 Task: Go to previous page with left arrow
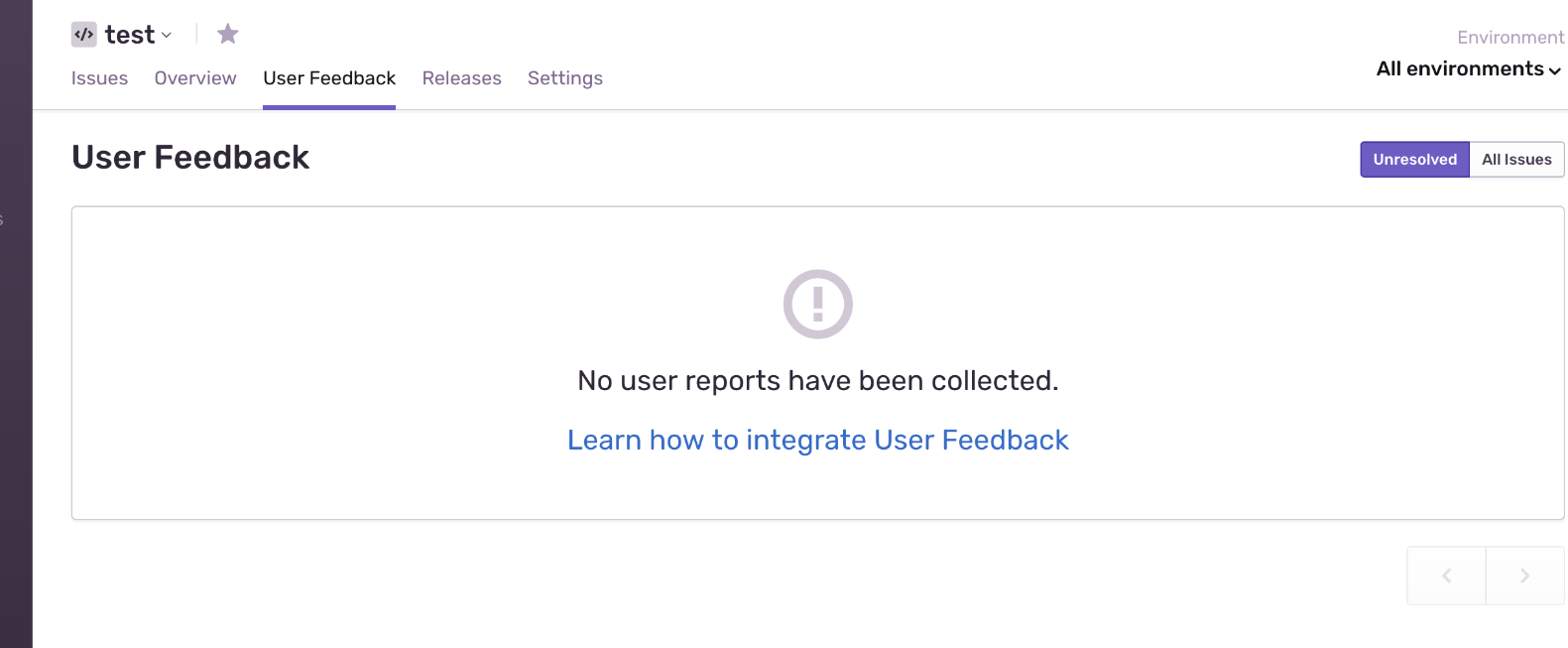(1446, 576)
